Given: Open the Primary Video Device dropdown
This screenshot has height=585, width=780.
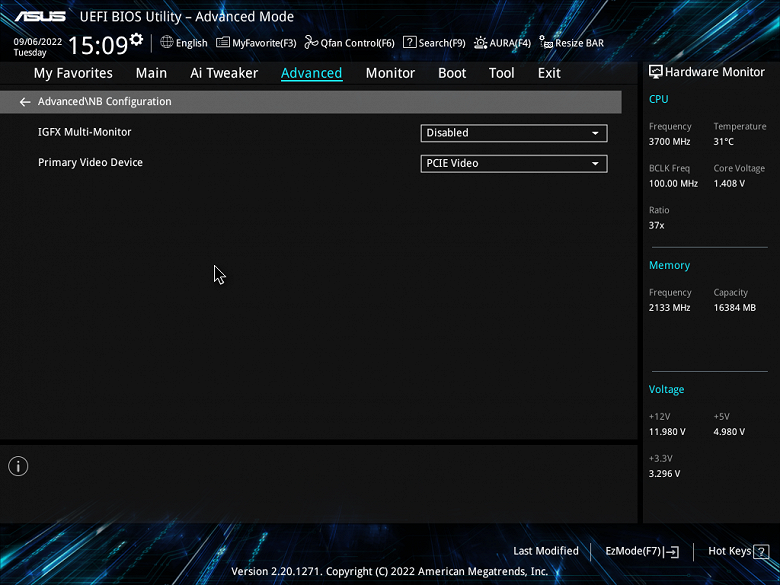Looking at the screenshot, I should coord(514,164).
